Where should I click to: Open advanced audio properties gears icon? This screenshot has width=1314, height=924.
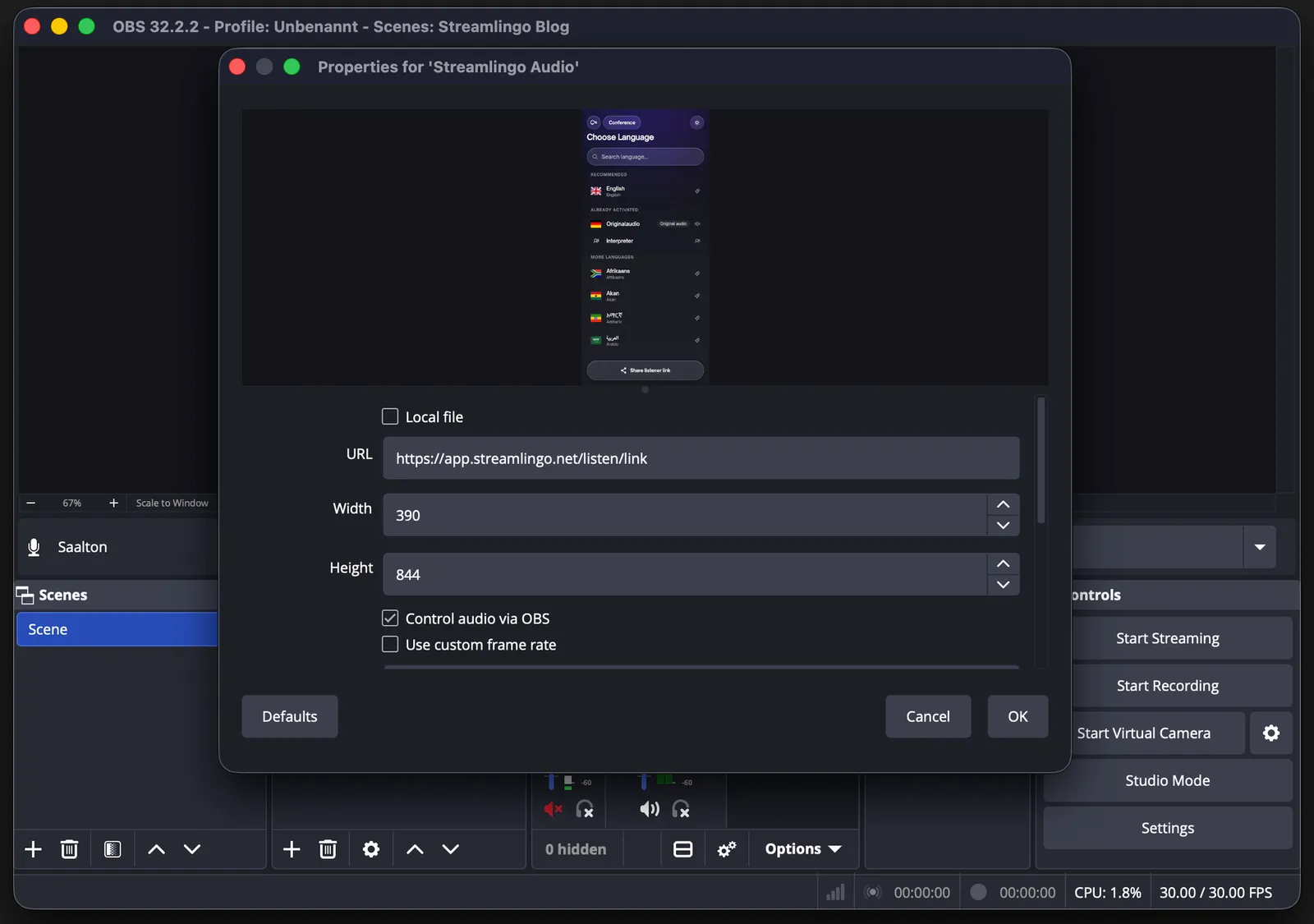coord(727,849)
